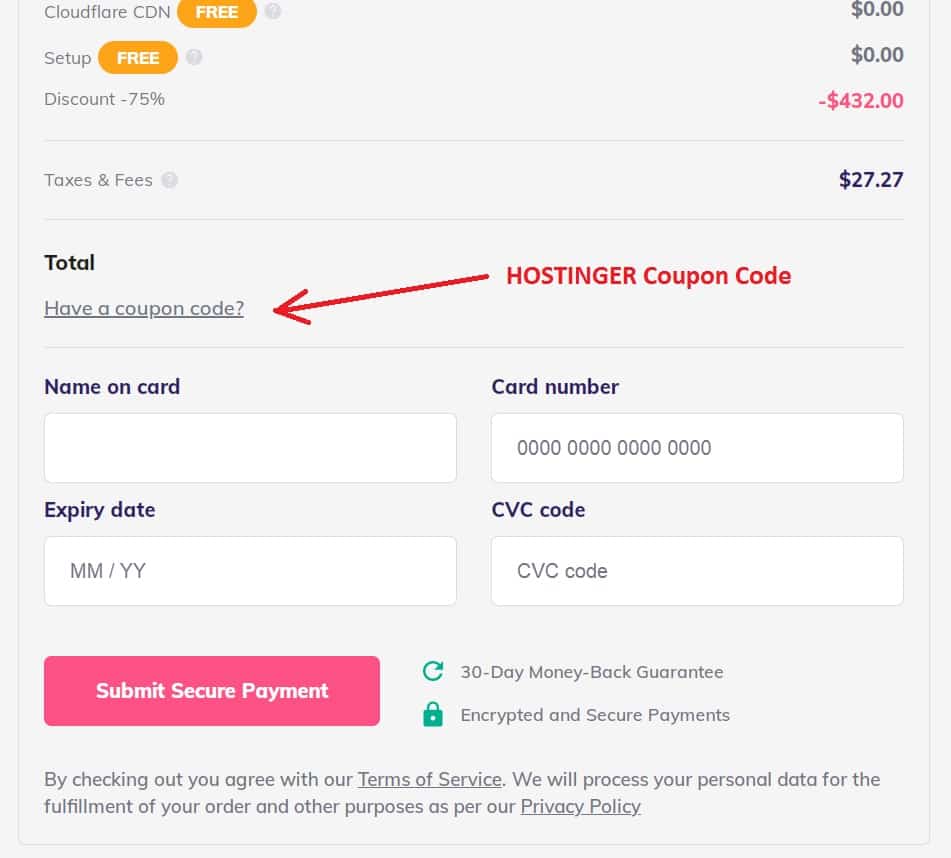
Task: Select the FREE badge beside Setup
Action: click(137, 57)
